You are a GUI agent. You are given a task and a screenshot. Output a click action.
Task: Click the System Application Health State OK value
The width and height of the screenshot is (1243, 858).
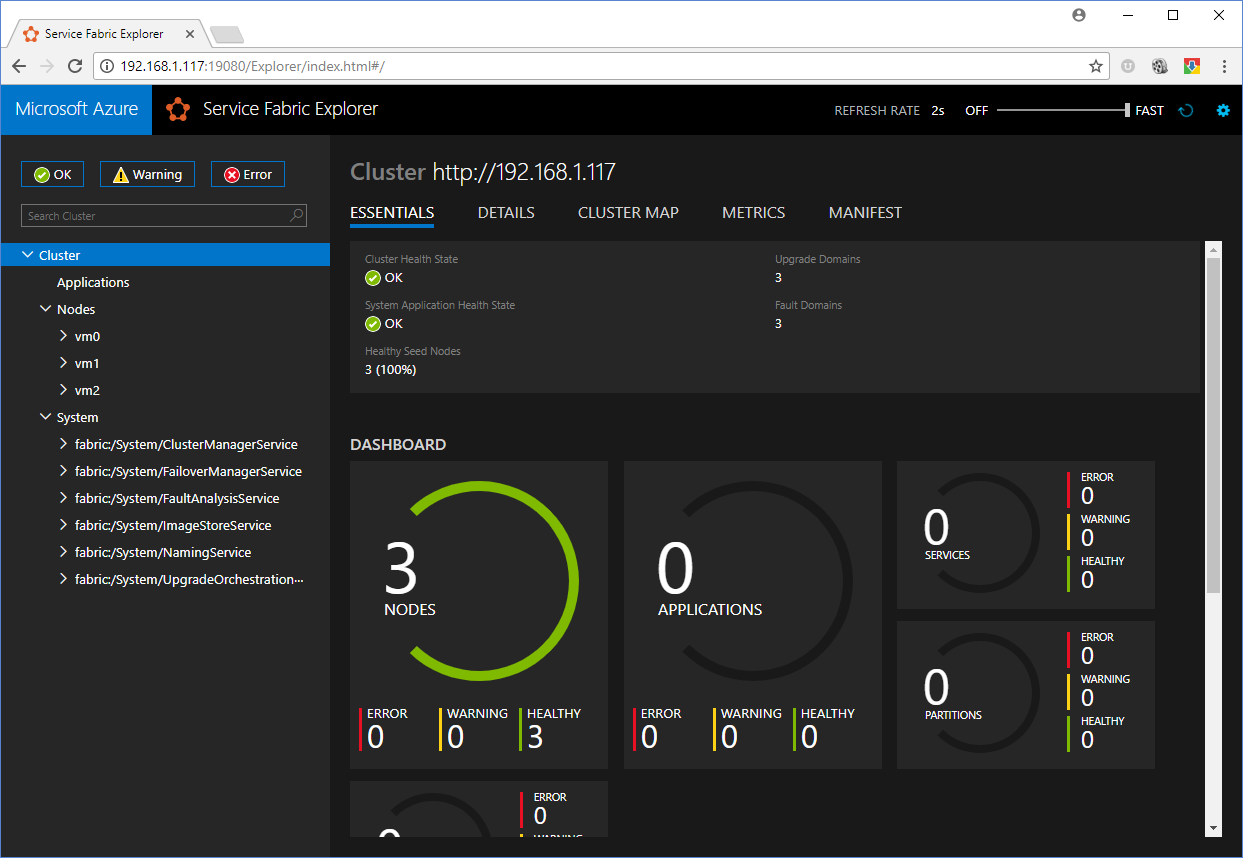click(384, 324)
